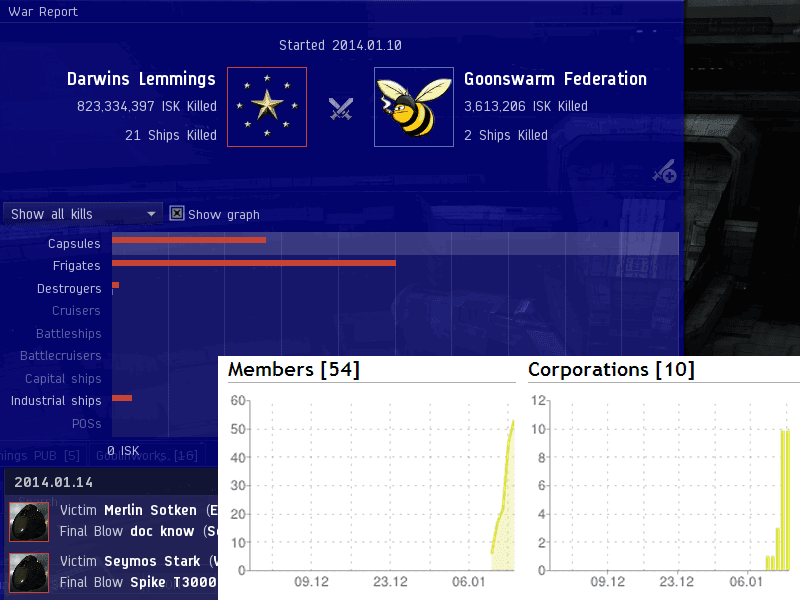
Task: Click the 2 Ships Killed value
Action: [x=506, y=135]
